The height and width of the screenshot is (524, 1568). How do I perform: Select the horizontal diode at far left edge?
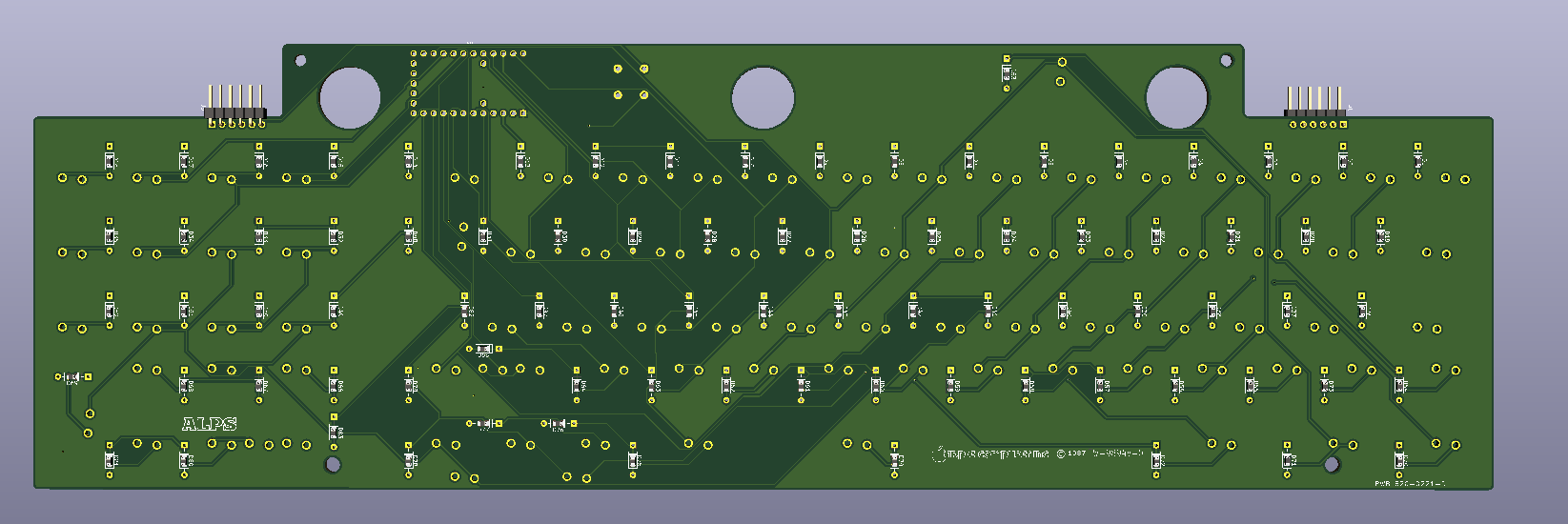[x=73, y=377]
